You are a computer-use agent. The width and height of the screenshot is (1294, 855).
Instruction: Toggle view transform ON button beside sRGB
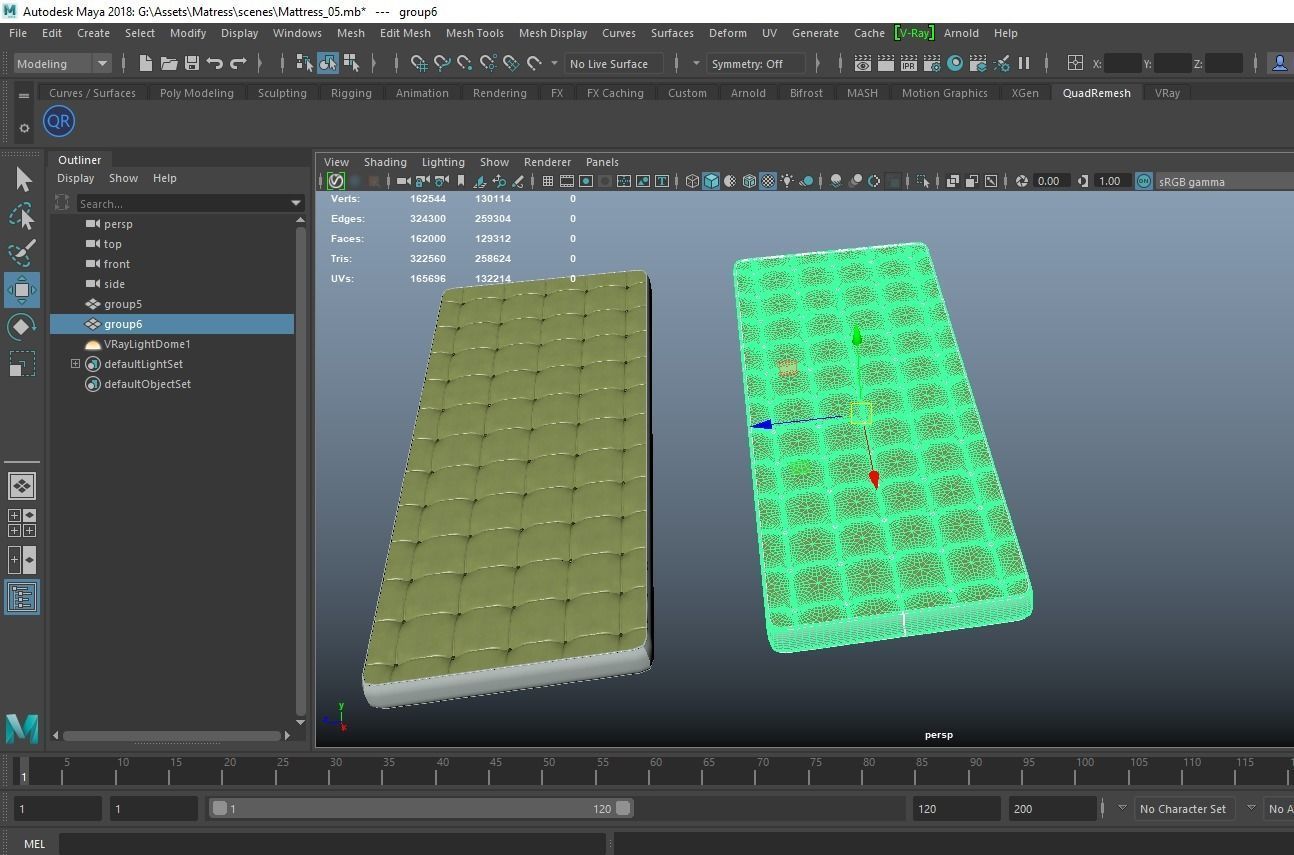point(1143,181)
